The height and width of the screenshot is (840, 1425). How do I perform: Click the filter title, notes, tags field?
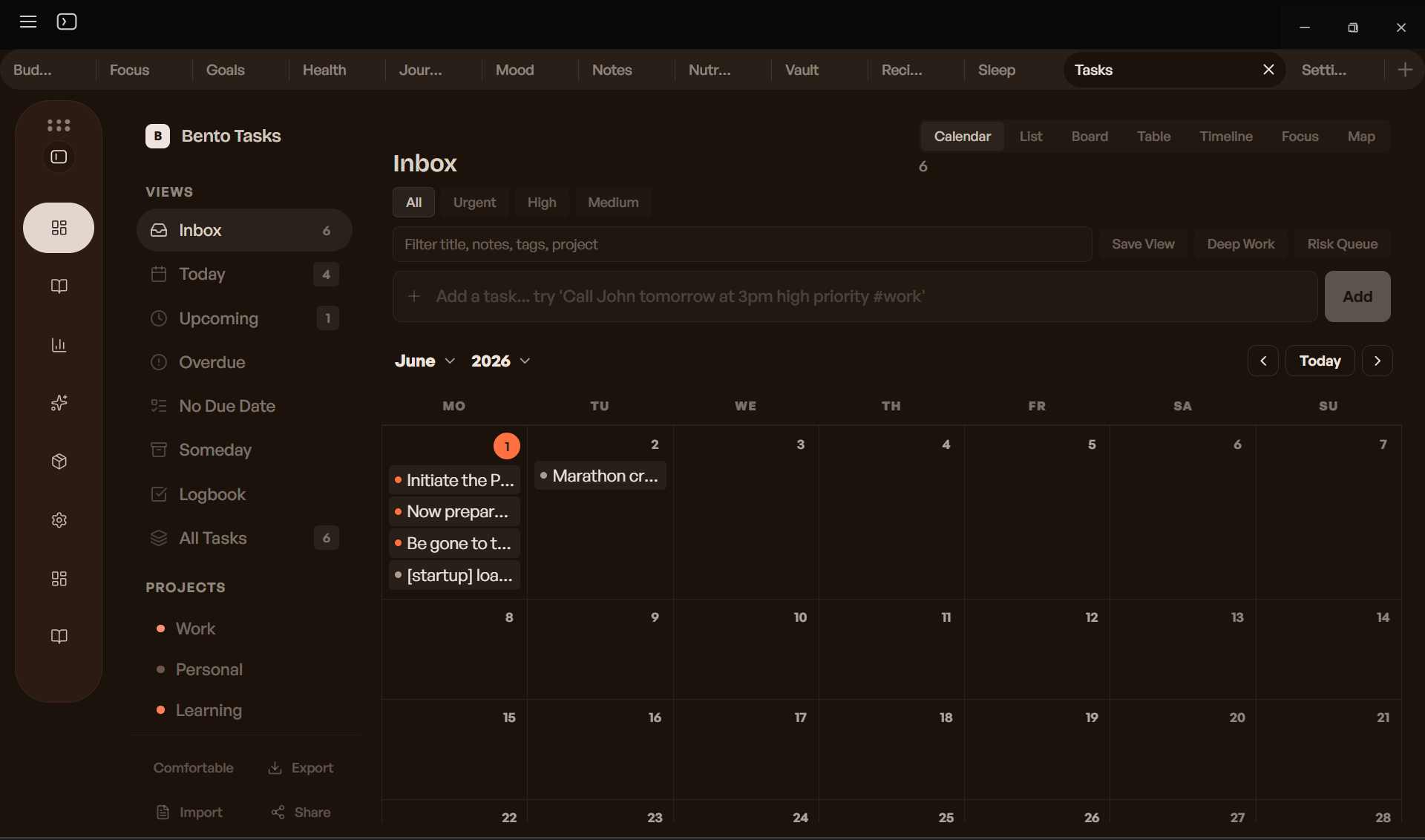742,244
